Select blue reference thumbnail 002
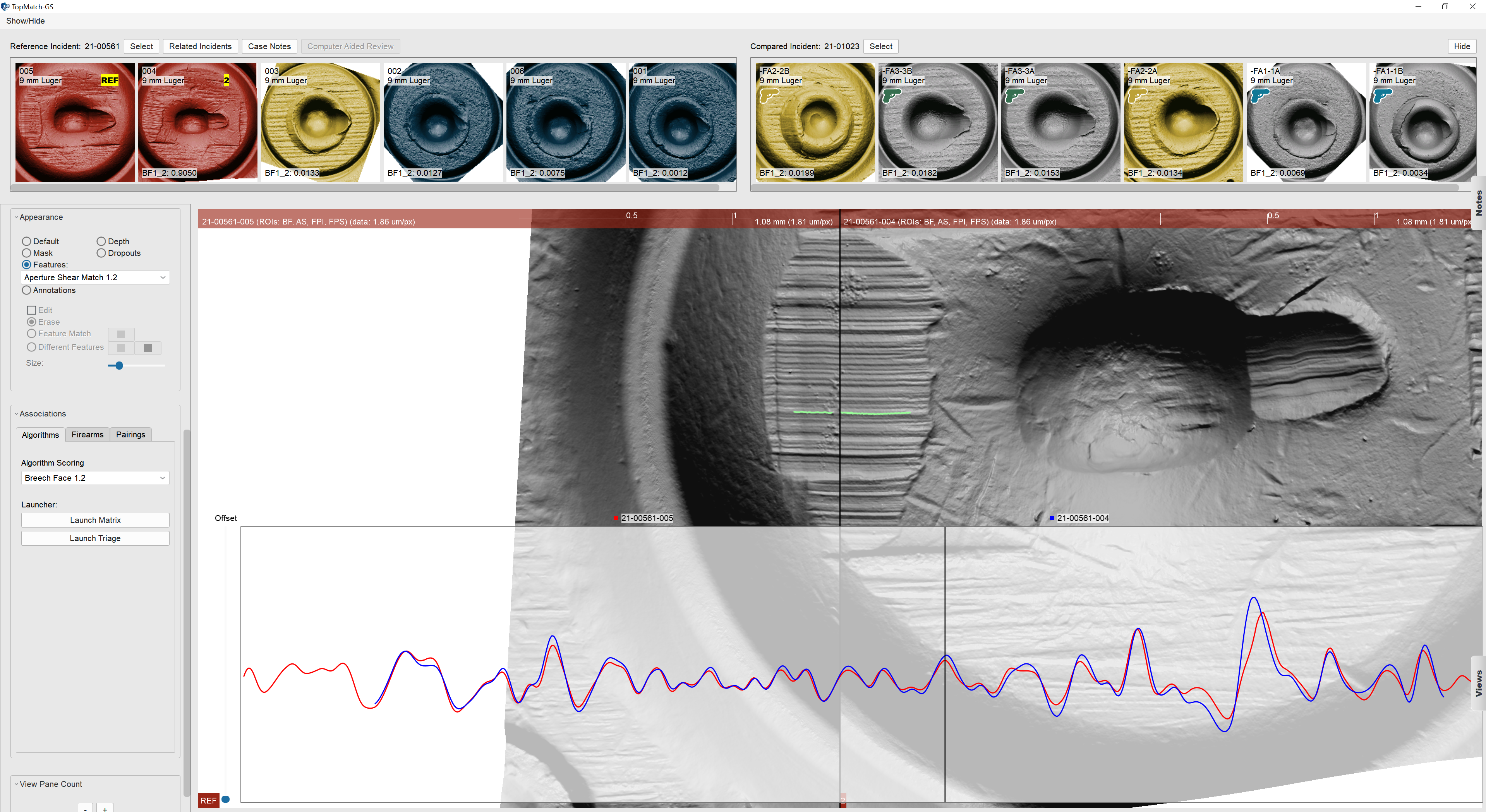 coord(443,122)
